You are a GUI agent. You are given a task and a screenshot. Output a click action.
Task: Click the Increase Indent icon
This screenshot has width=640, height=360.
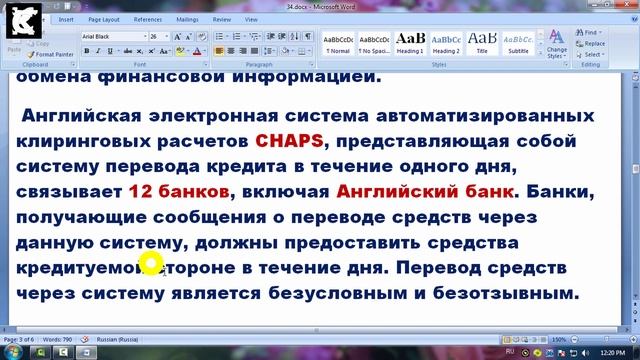pos(282,37)
